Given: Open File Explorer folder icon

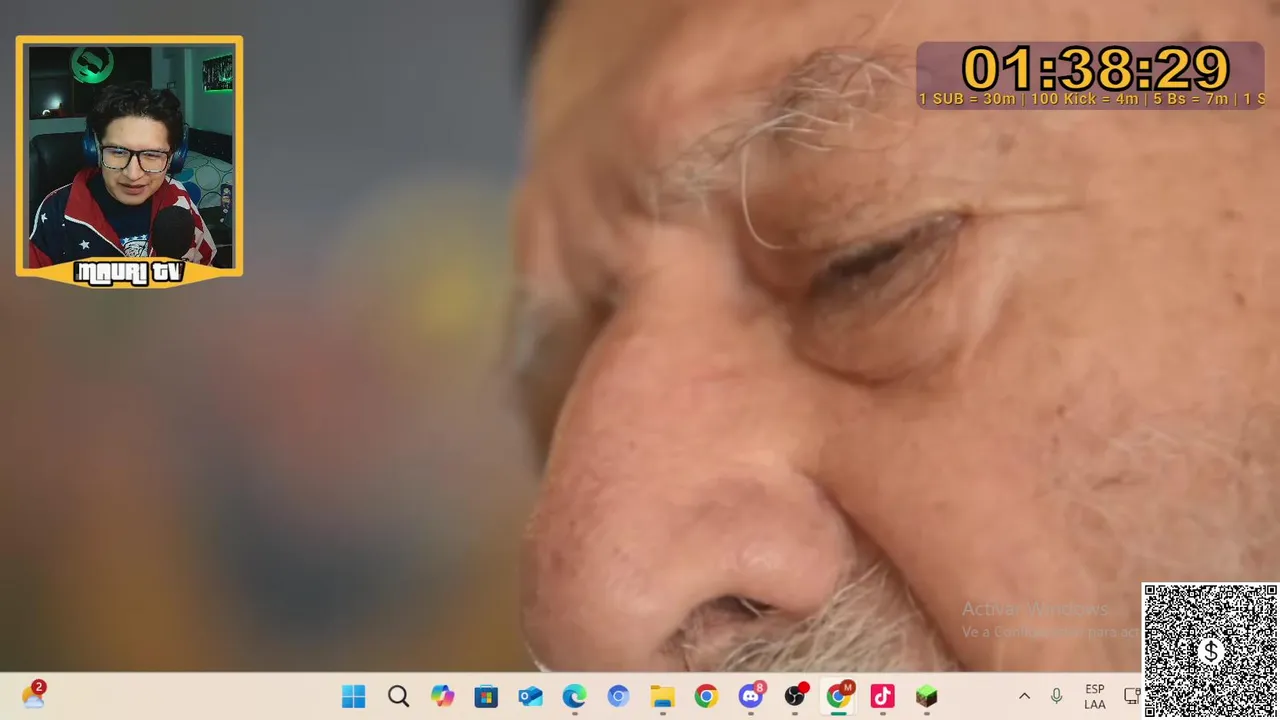Looking at the screenshot, I should click(662, 697).
